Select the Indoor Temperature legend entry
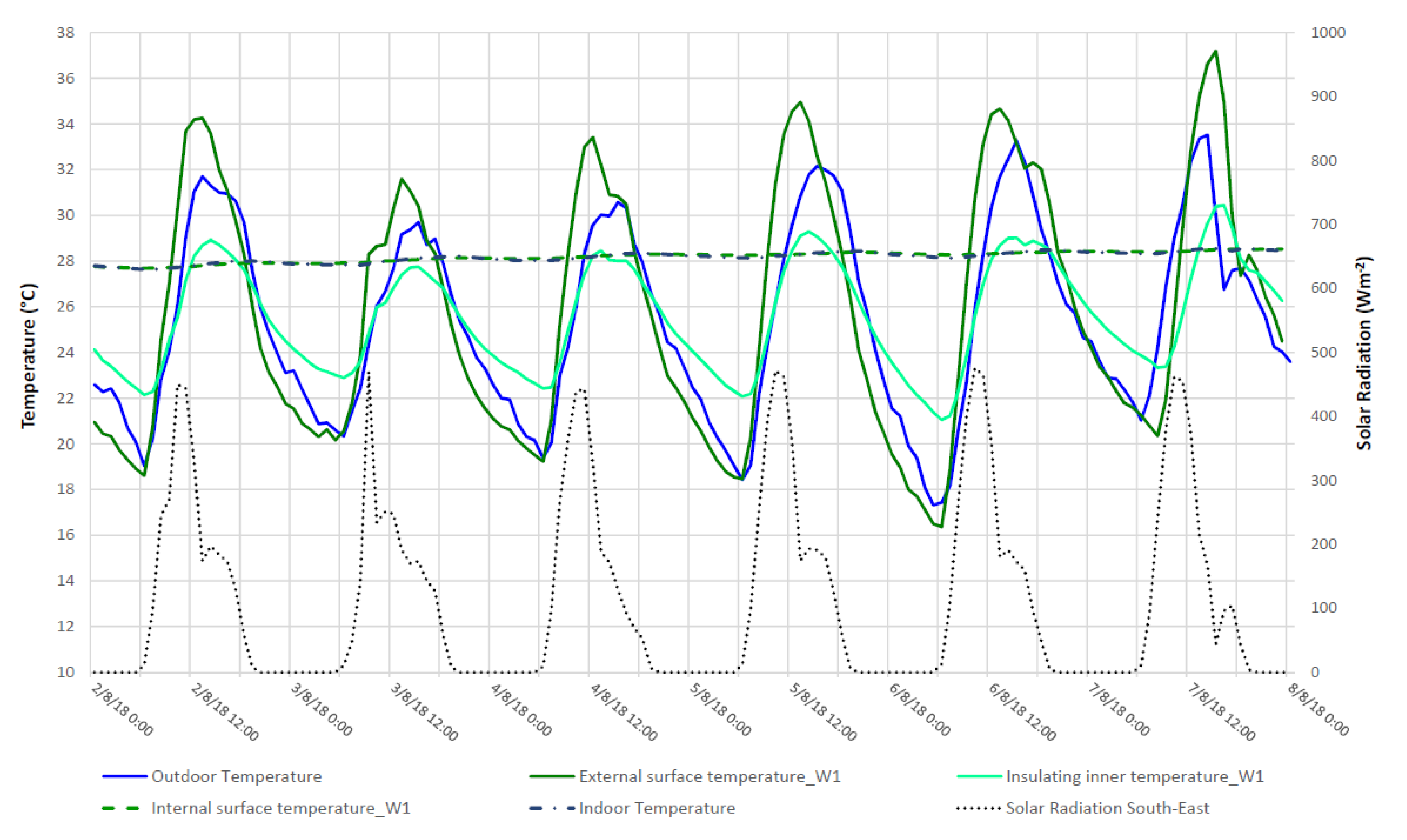The height and width of the screenshot is (840, 1407). click(x=656, y=808)
